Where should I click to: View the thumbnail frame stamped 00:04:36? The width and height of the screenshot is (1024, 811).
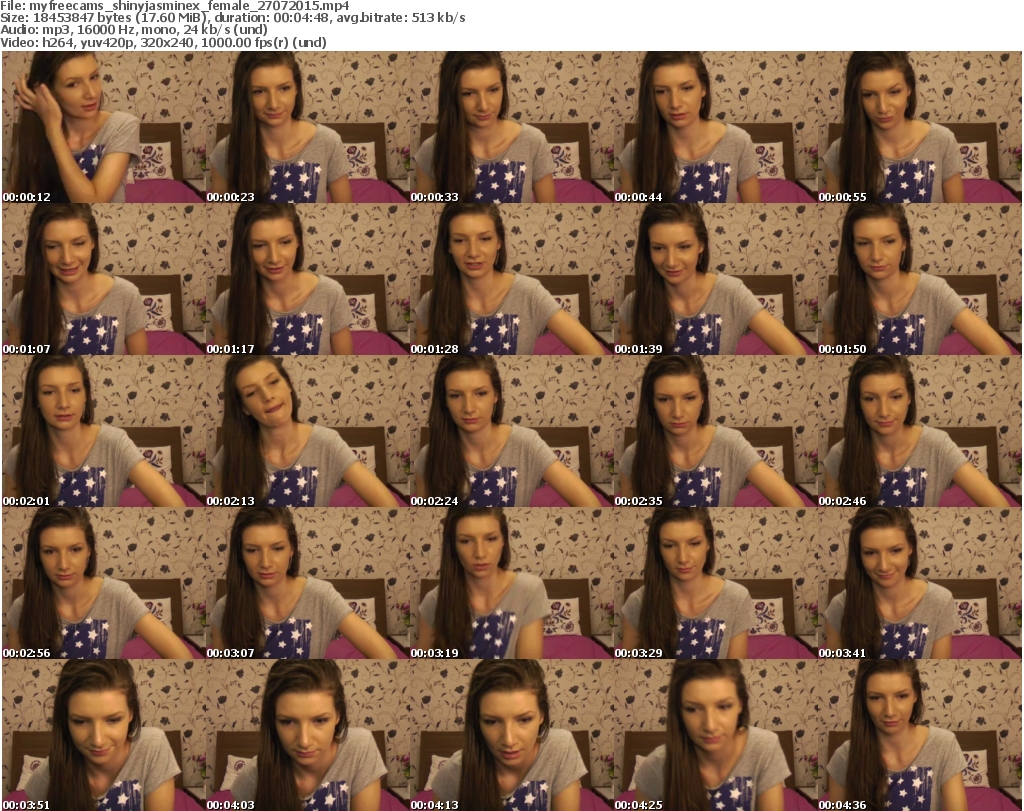[x=919, y=735]
